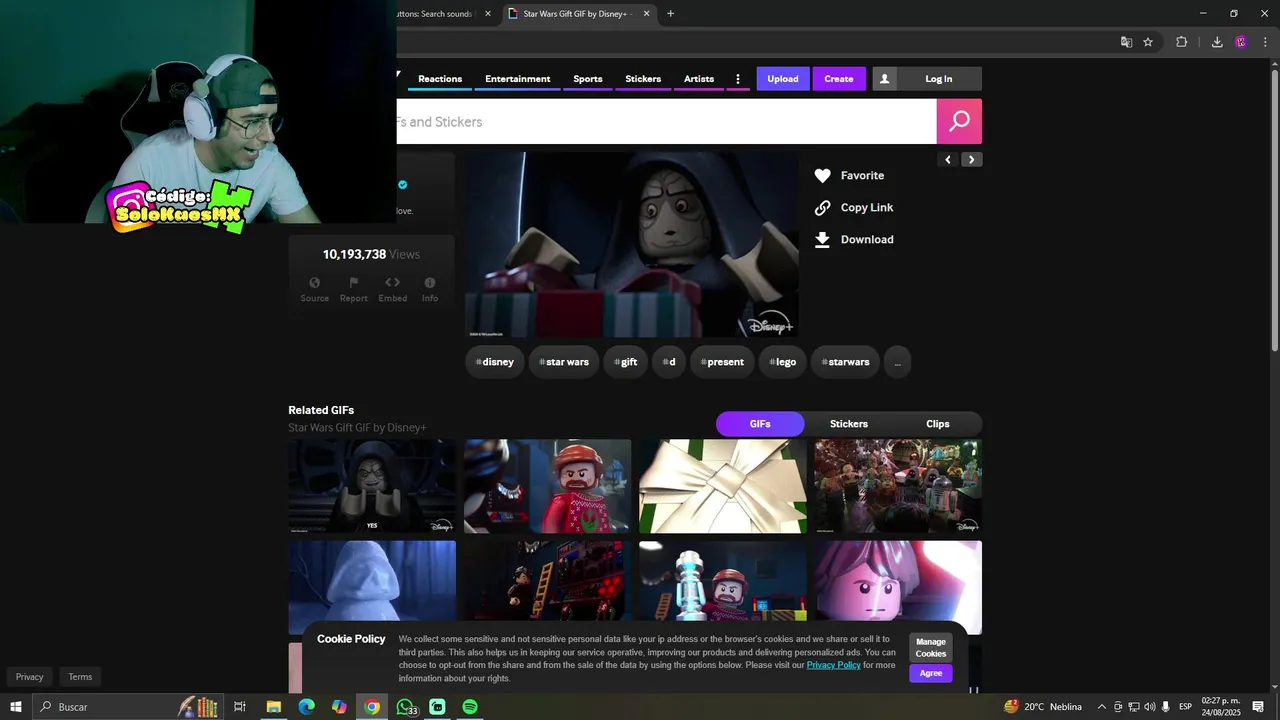Open the ESP language input selector
The width and height of the screenshot is (1280, 720).
(1186, 707)
